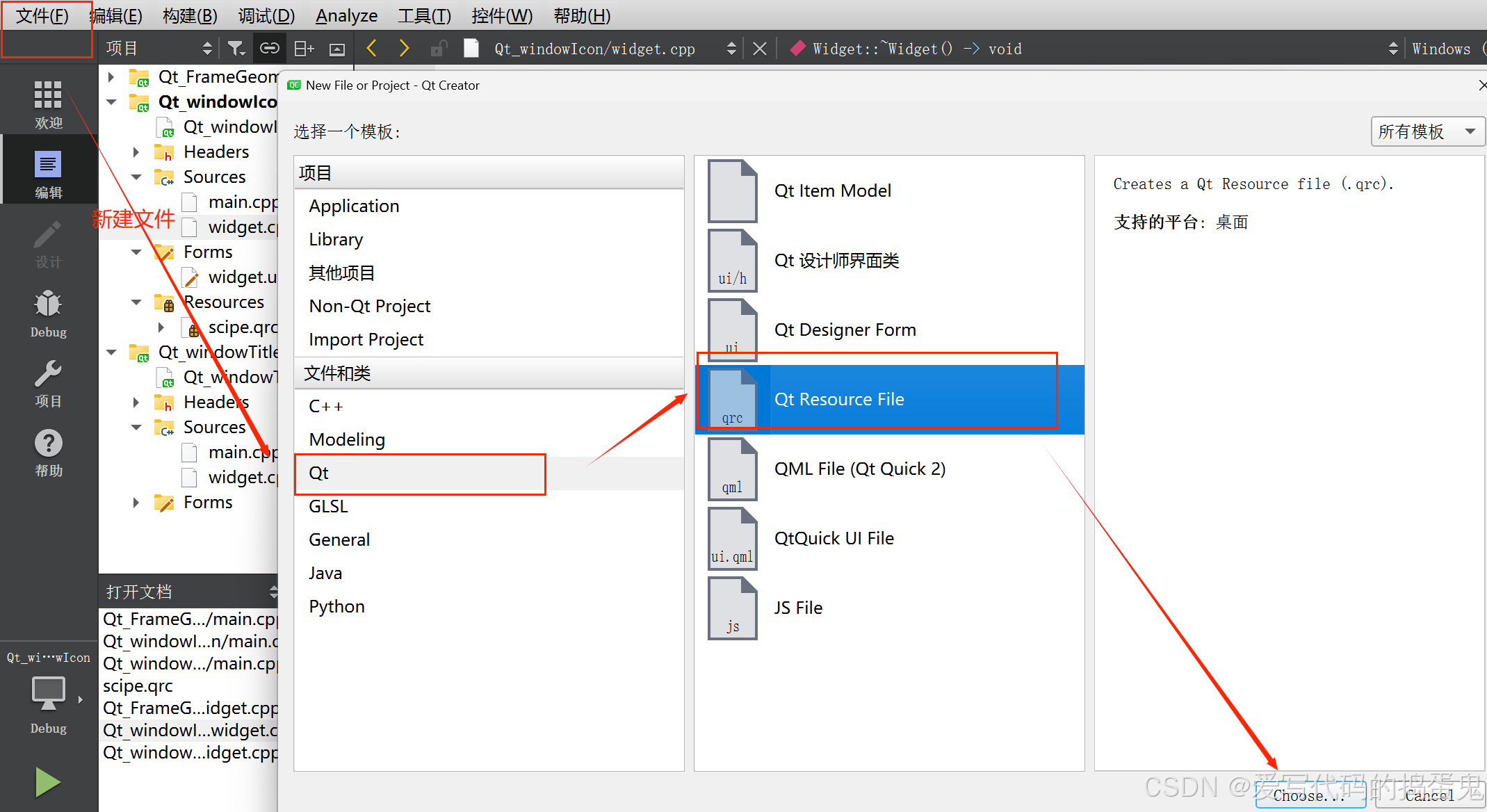This screenshot has width=1487, height=812.
Task: Click the green Run triangle button
Action: pyautogui.click(x=47, y=782)
